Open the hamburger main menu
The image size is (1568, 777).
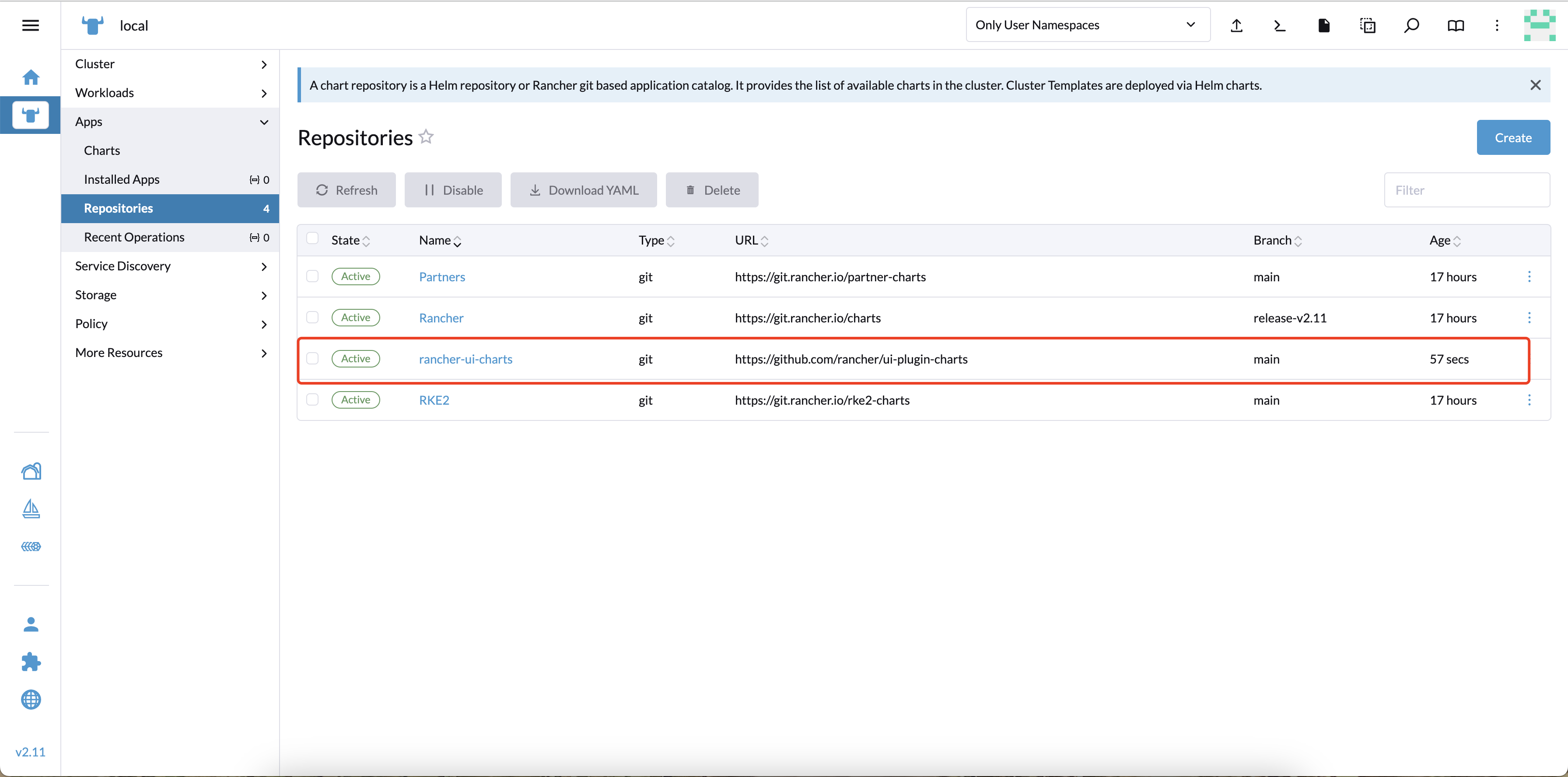coord(31,25)
